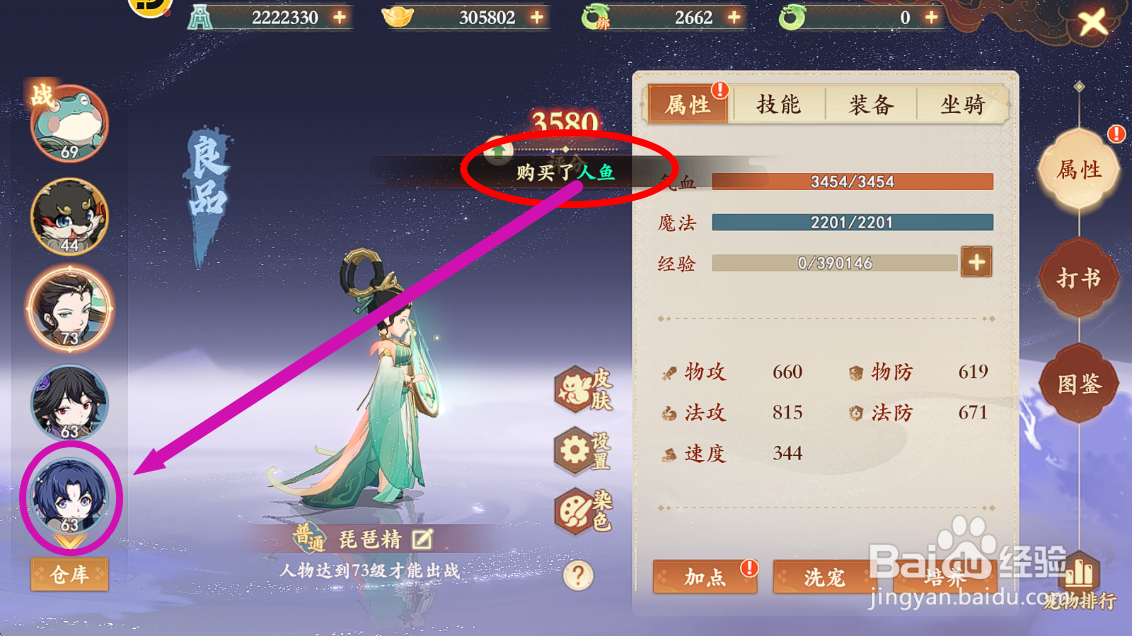Open the 图鉴 side menu
1132x636 pixels.
click(1079, 384)
